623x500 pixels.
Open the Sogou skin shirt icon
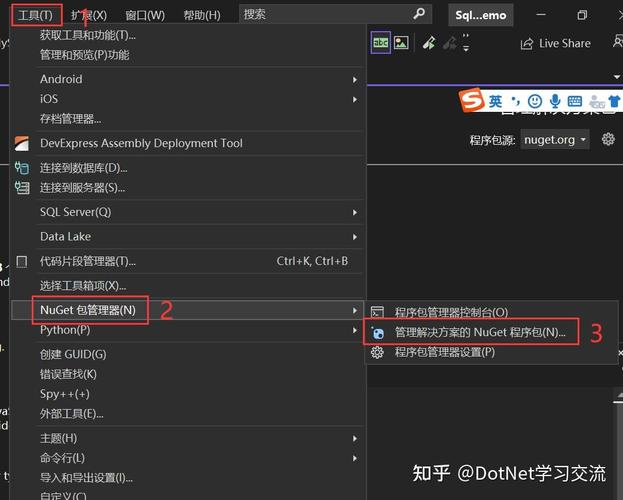click(614, 101)
